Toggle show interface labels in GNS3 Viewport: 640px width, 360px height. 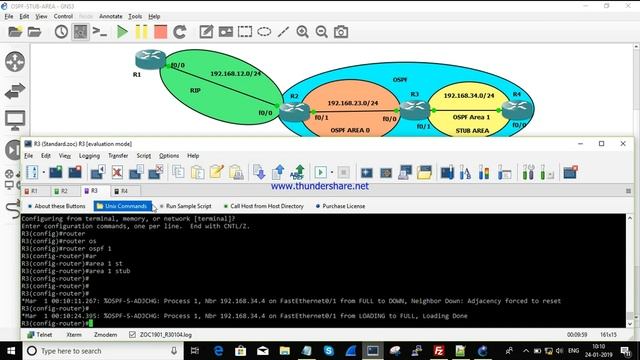[80, 32]
